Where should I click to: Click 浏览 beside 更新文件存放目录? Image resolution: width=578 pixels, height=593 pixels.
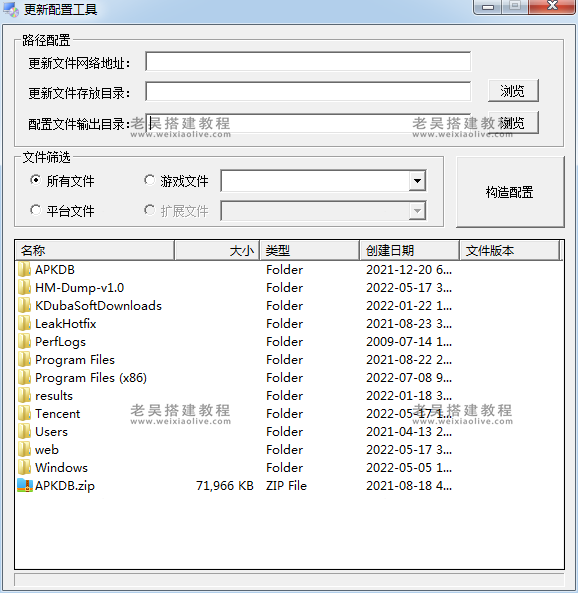(x=513, y=91)
